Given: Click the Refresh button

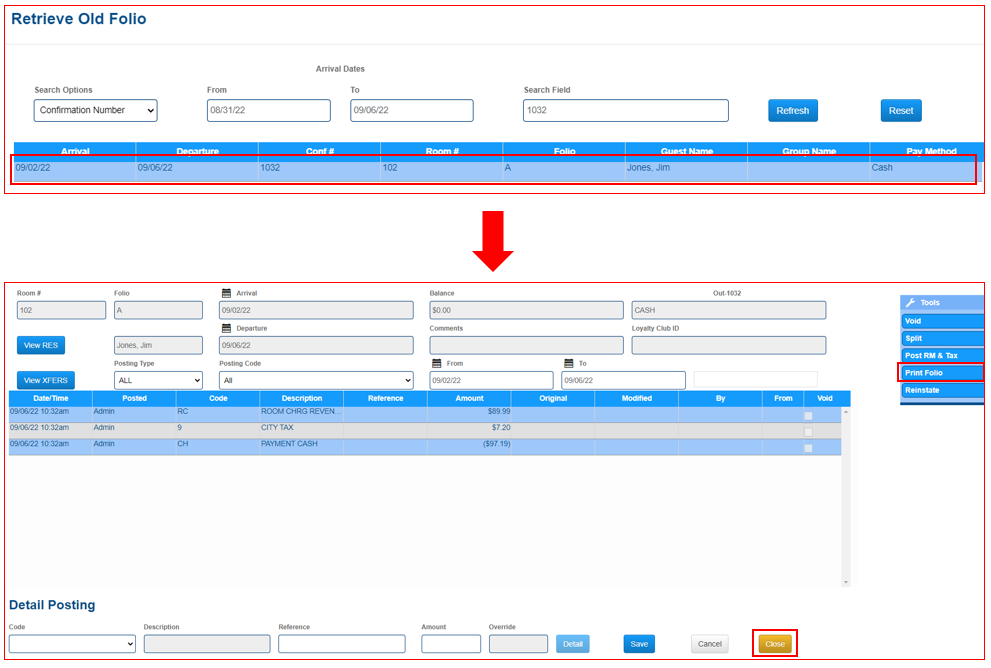Looking at the screenshot, I should (793, 111).
